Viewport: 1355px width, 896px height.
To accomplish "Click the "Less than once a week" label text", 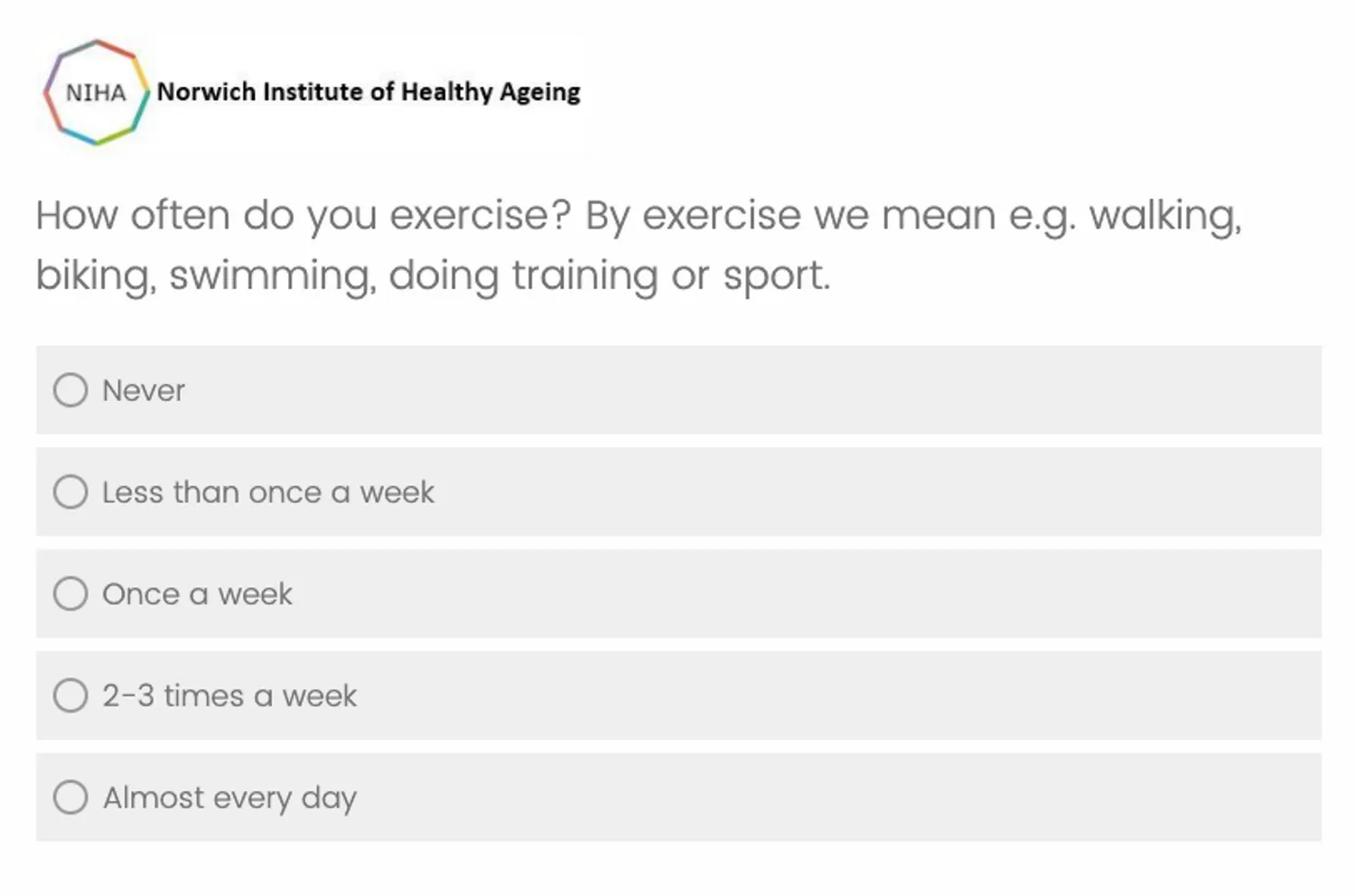I will [268, 492].
